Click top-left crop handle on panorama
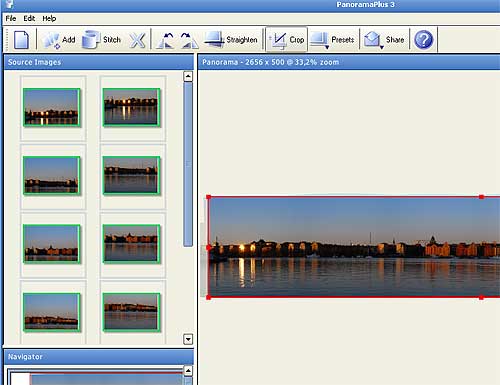 [209, 197]
